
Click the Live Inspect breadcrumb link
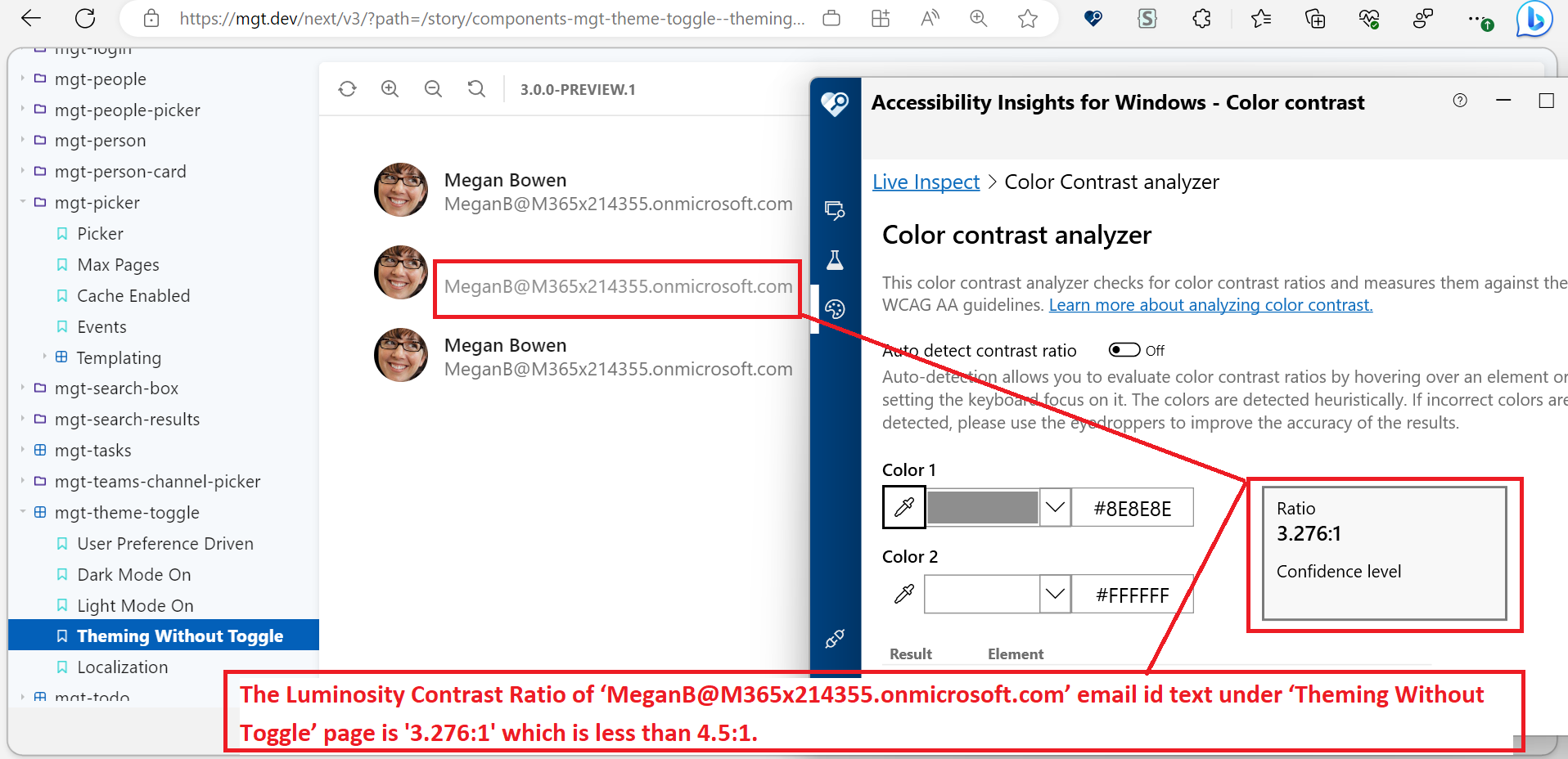[x=925, y=182]
